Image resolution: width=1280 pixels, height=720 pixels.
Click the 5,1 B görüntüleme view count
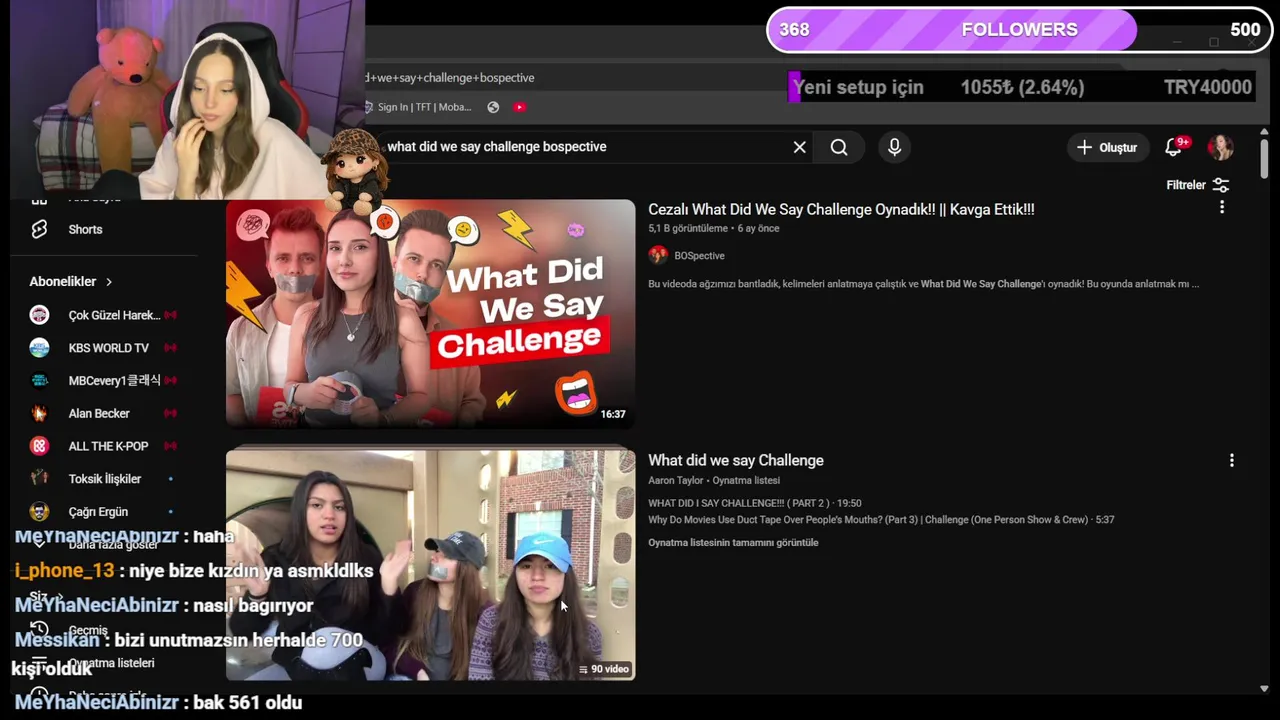point(688,229)
